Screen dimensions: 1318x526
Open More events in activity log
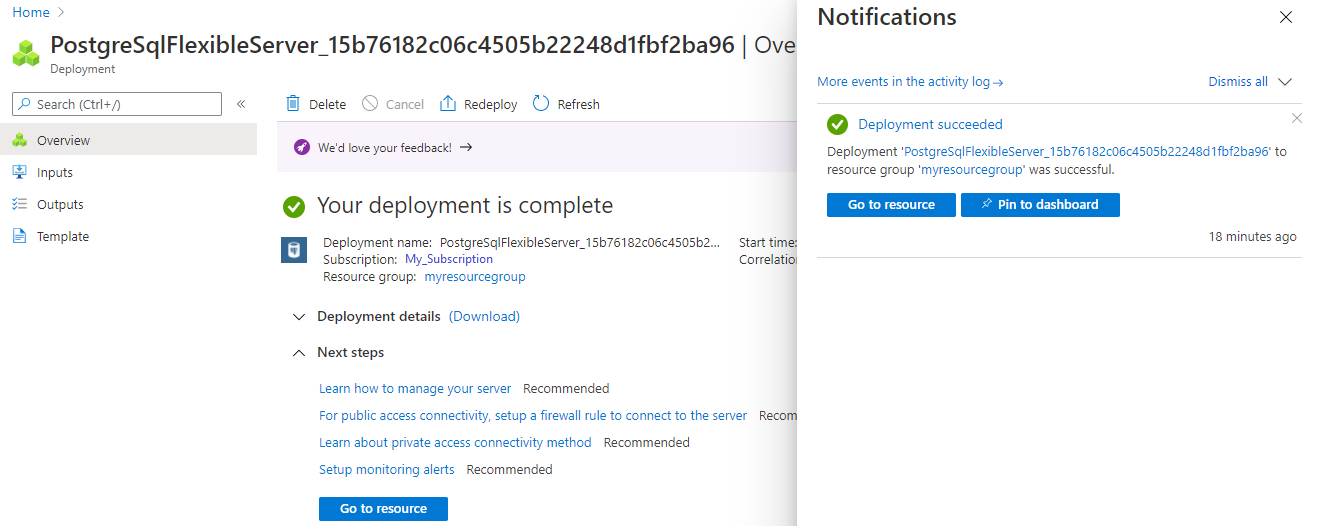pos(910,82)
